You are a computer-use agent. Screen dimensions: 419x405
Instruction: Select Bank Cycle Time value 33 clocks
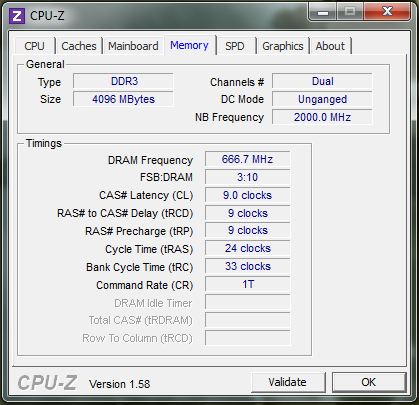coord(247,267)
